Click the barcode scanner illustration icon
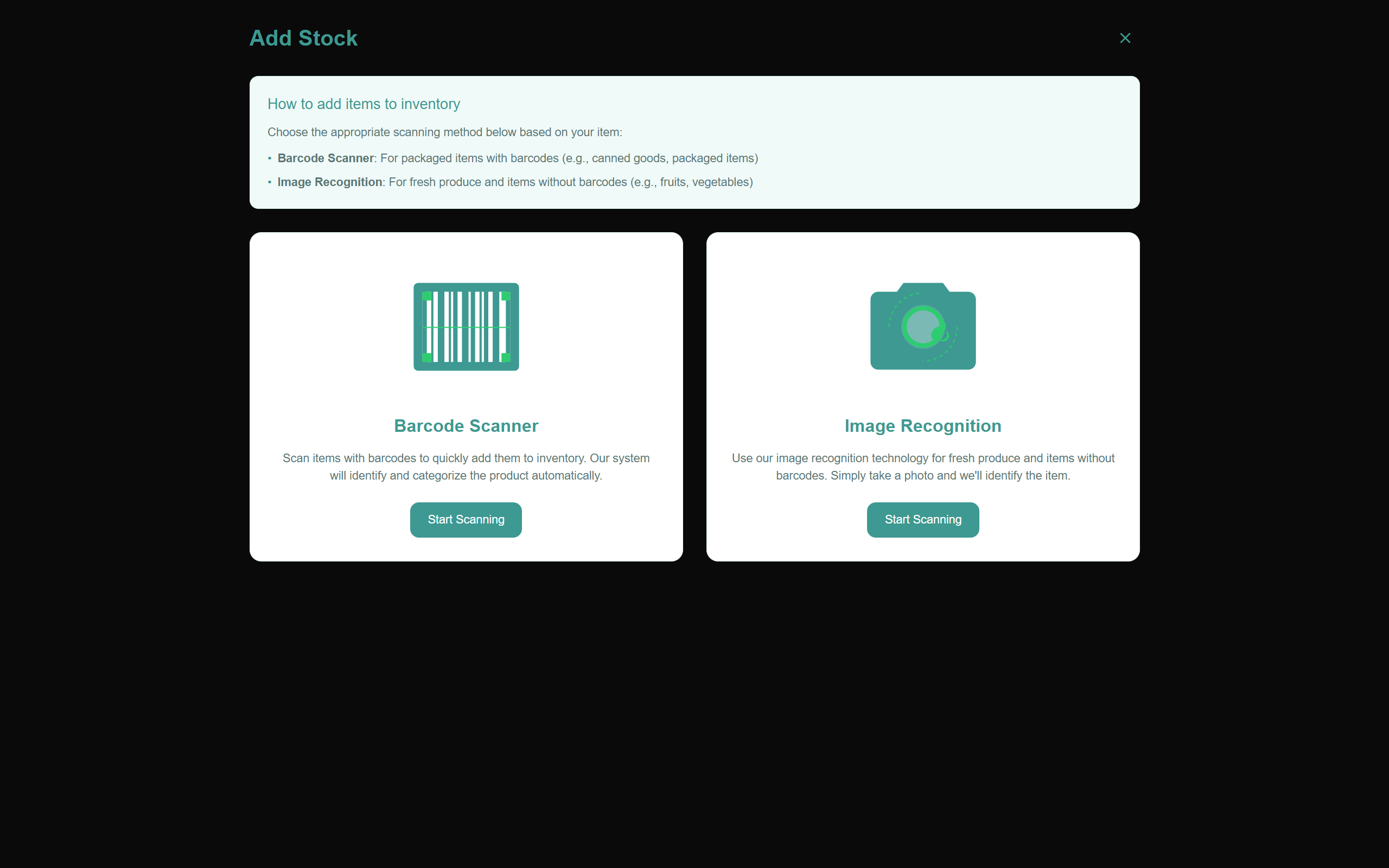 click(x=466, y=326)
